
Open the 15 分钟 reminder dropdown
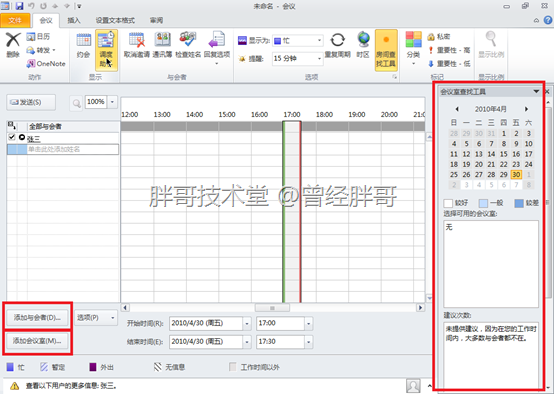(x=319, y=58)
